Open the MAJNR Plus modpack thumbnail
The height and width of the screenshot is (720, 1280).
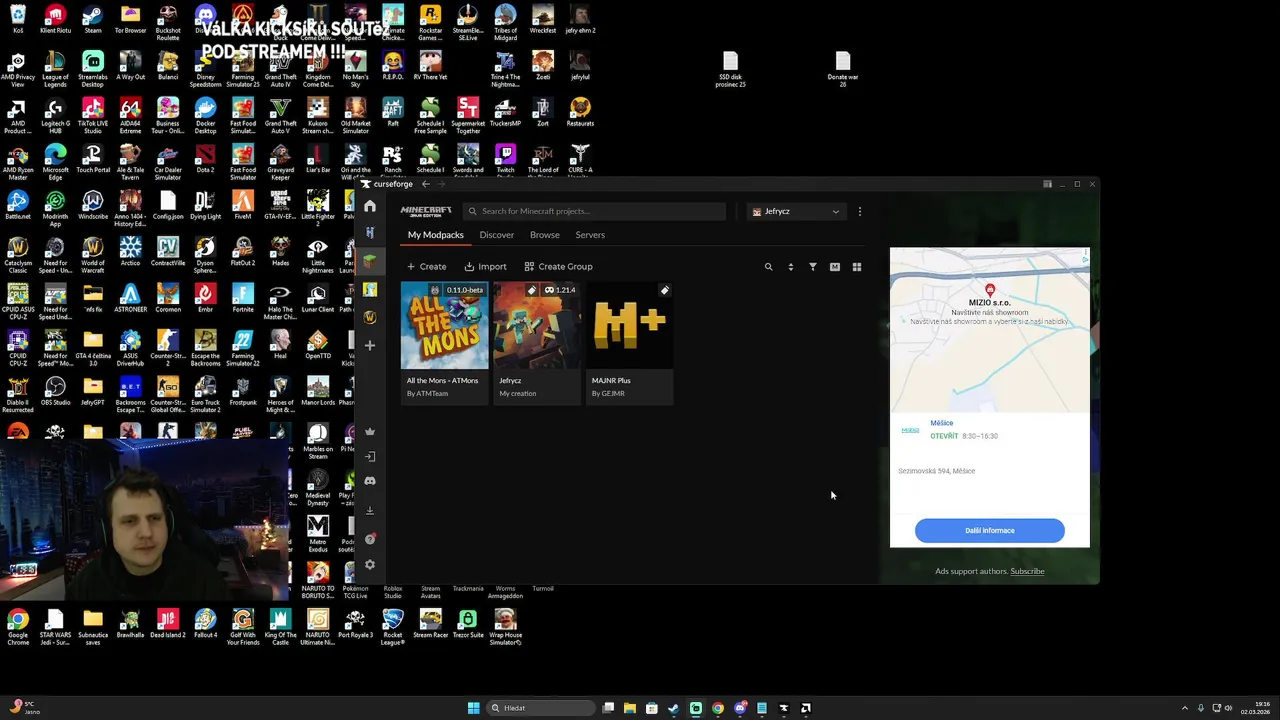(x=629, y=325)
